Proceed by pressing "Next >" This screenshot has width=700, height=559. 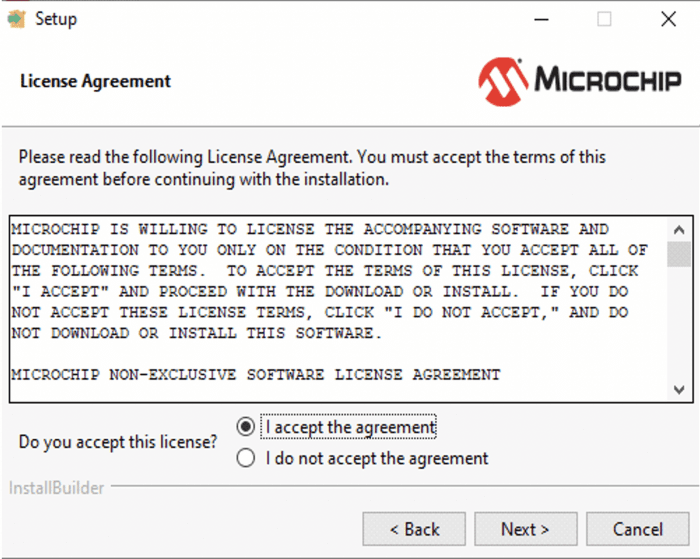click(x=525, y=529)
